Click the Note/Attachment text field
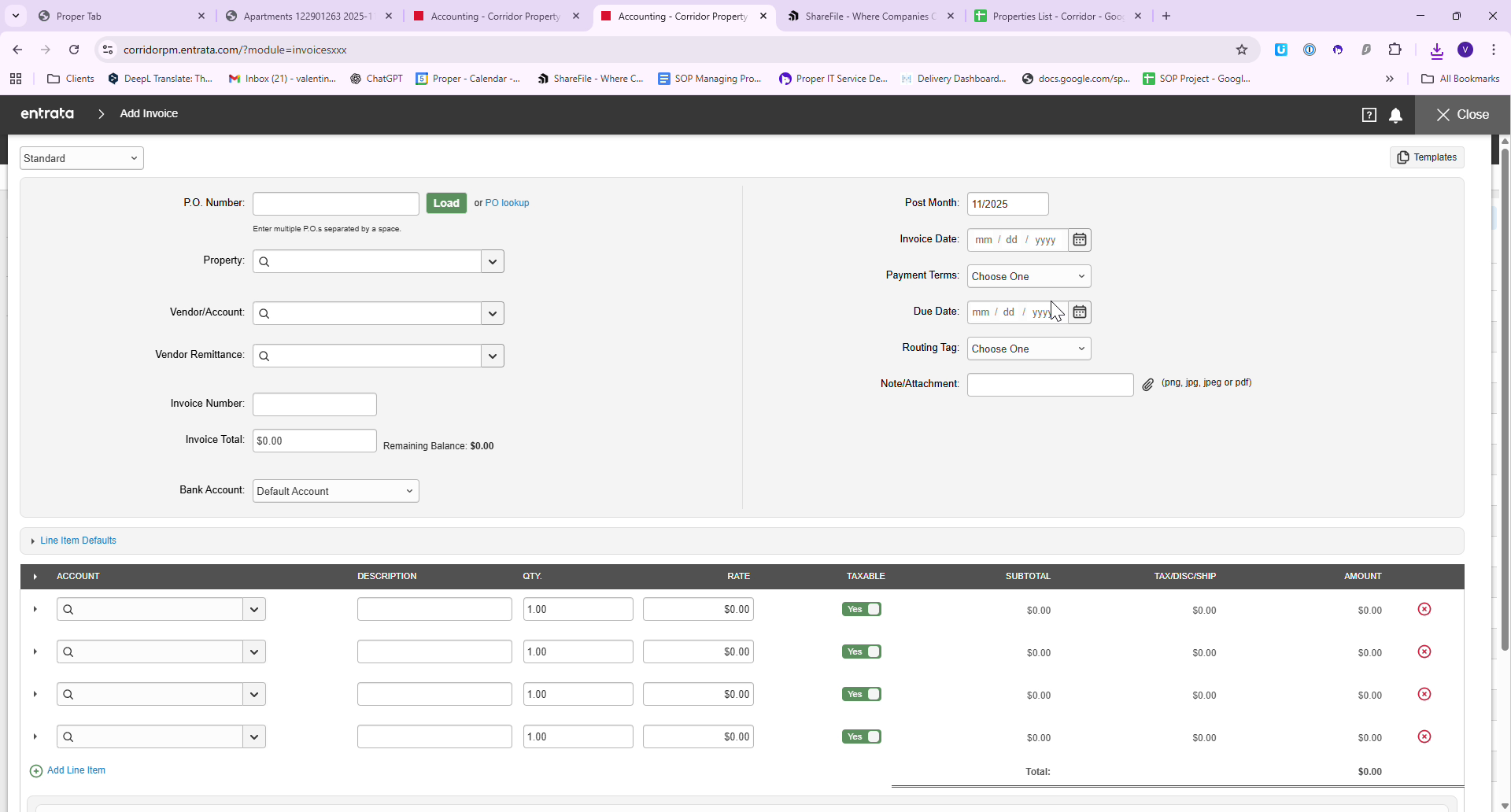 coord(1051,385)
